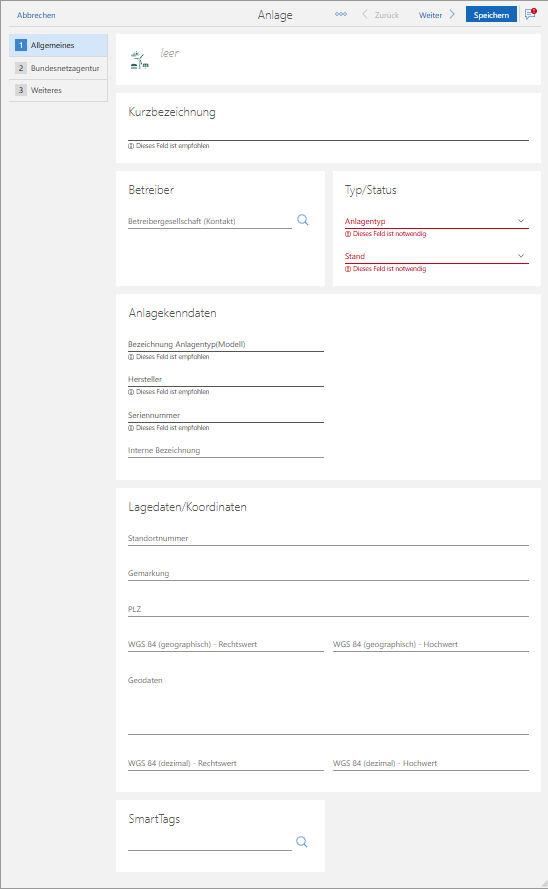Screen dimensions: 548x889
Task: Click the search icon in SmartTags
Action: click(301, 842)
